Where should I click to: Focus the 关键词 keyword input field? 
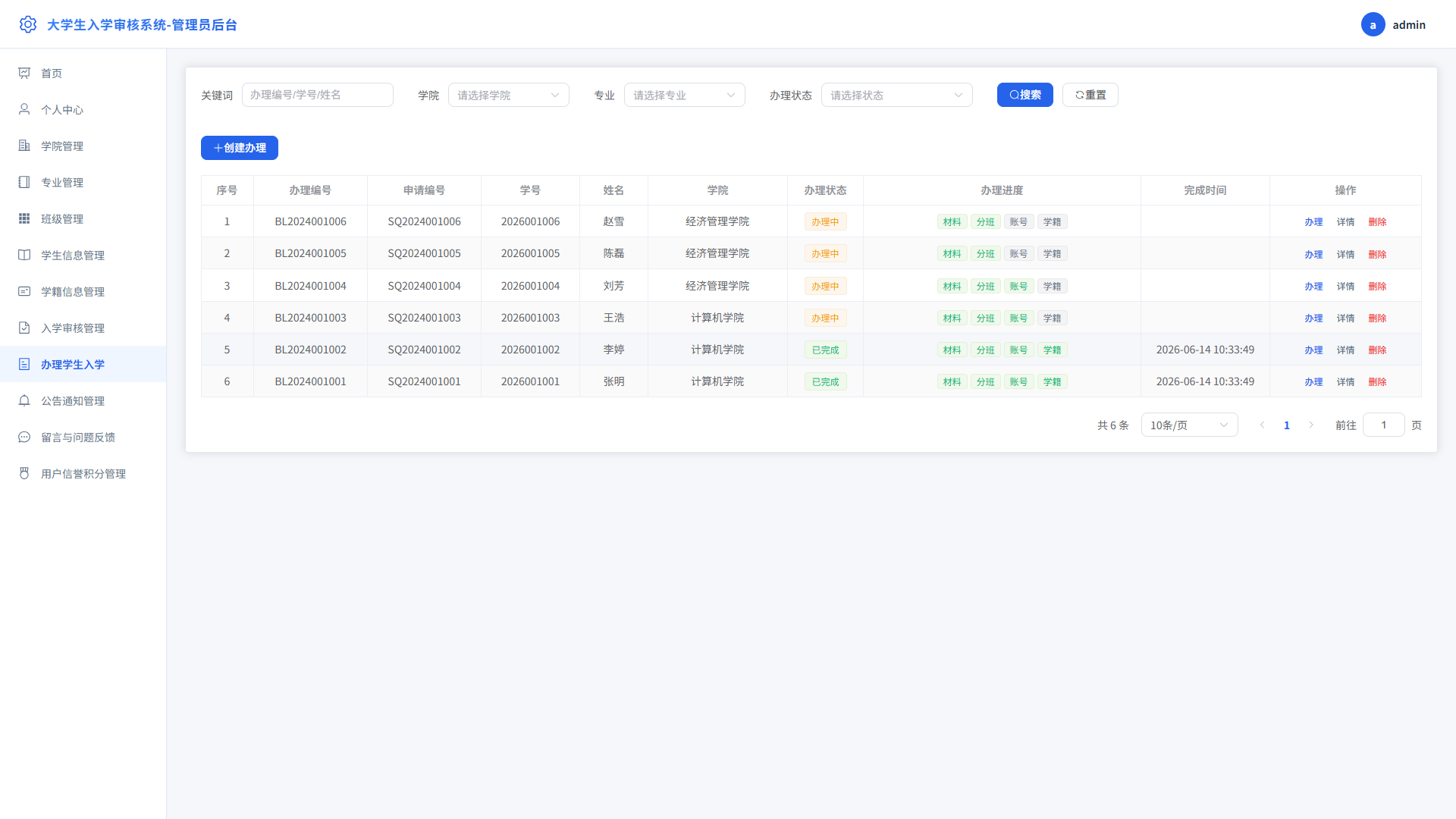[x=318, y=95]
